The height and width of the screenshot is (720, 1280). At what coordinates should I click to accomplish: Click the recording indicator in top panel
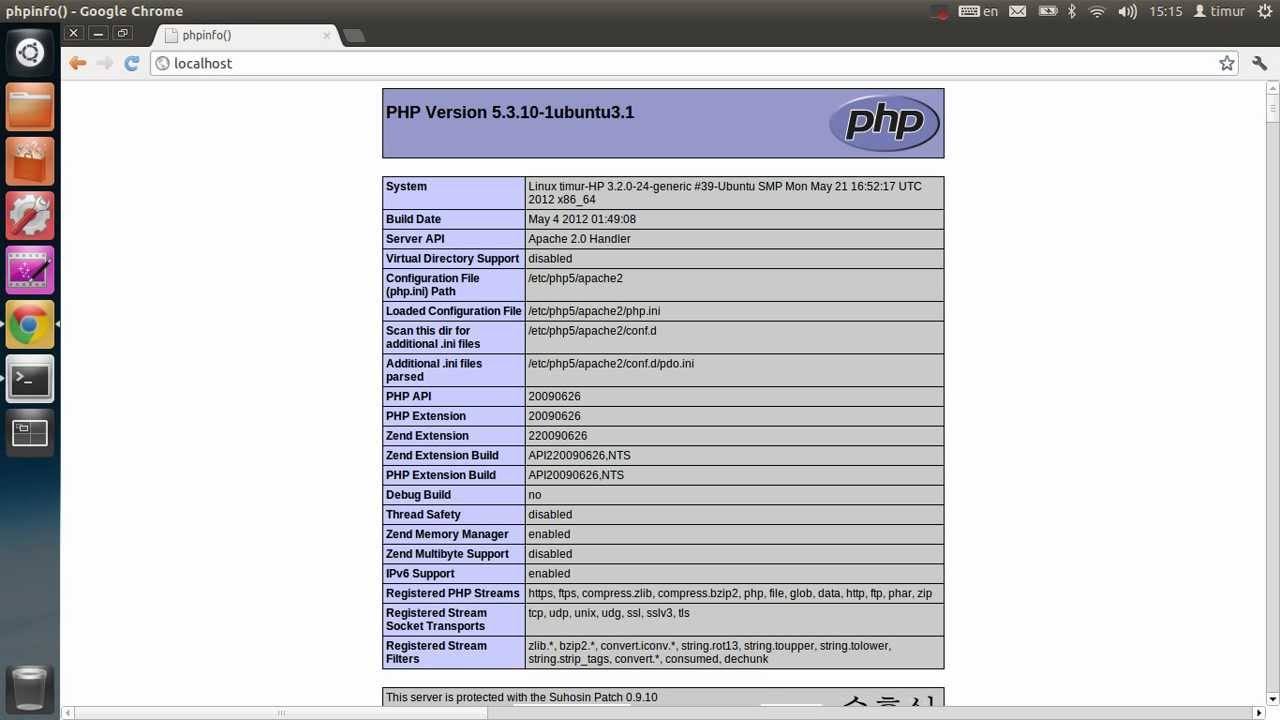(939, 11)
